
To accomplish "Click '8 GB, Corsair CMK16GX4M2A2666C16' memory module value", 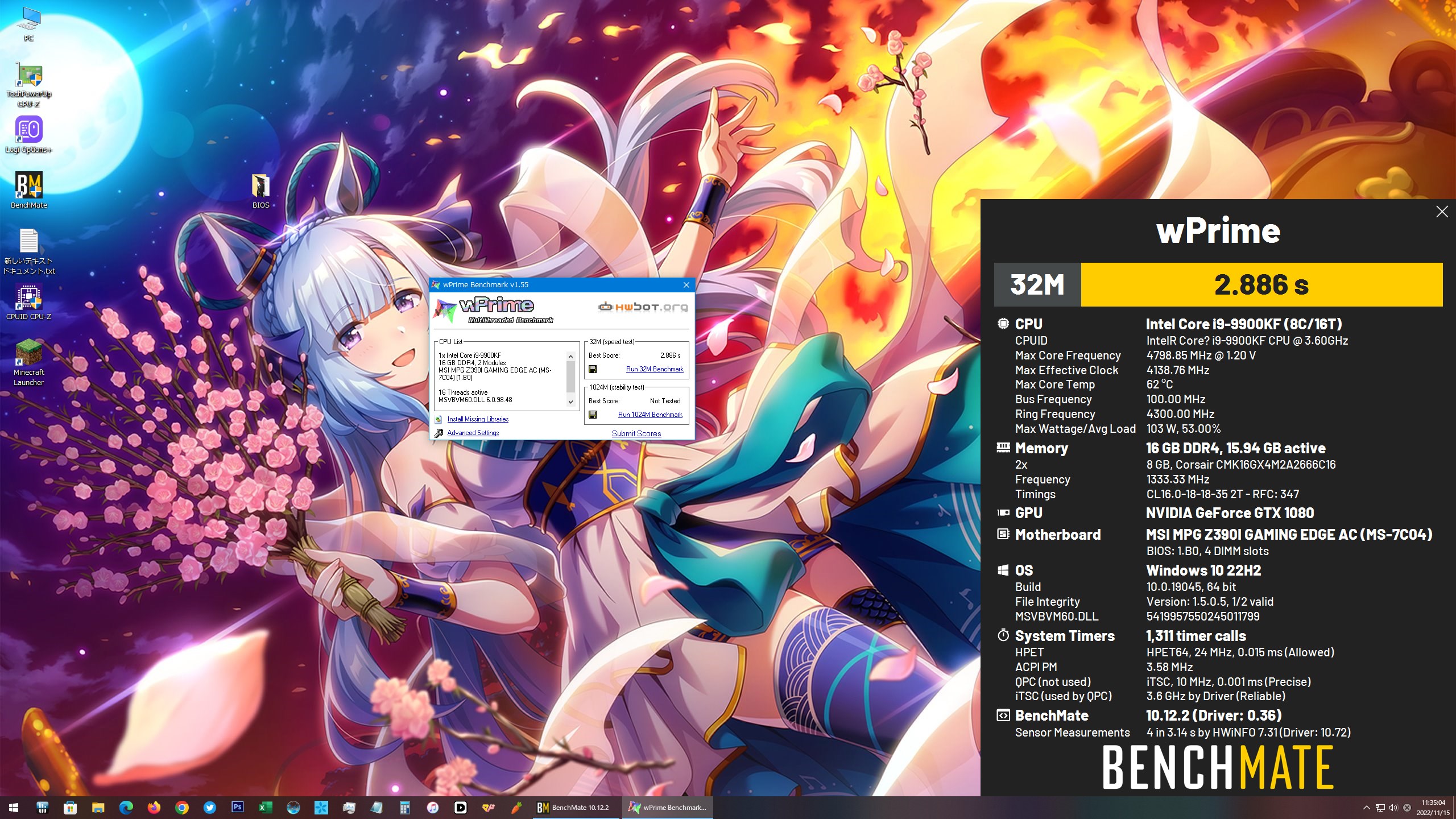I will tap(1241, 465).
